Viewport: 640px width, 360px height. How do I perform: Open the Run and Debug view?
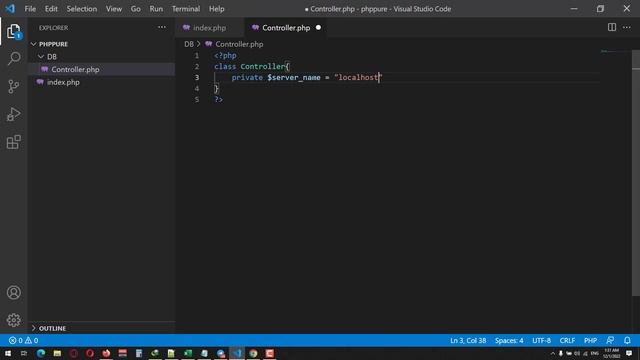(13, 114)
